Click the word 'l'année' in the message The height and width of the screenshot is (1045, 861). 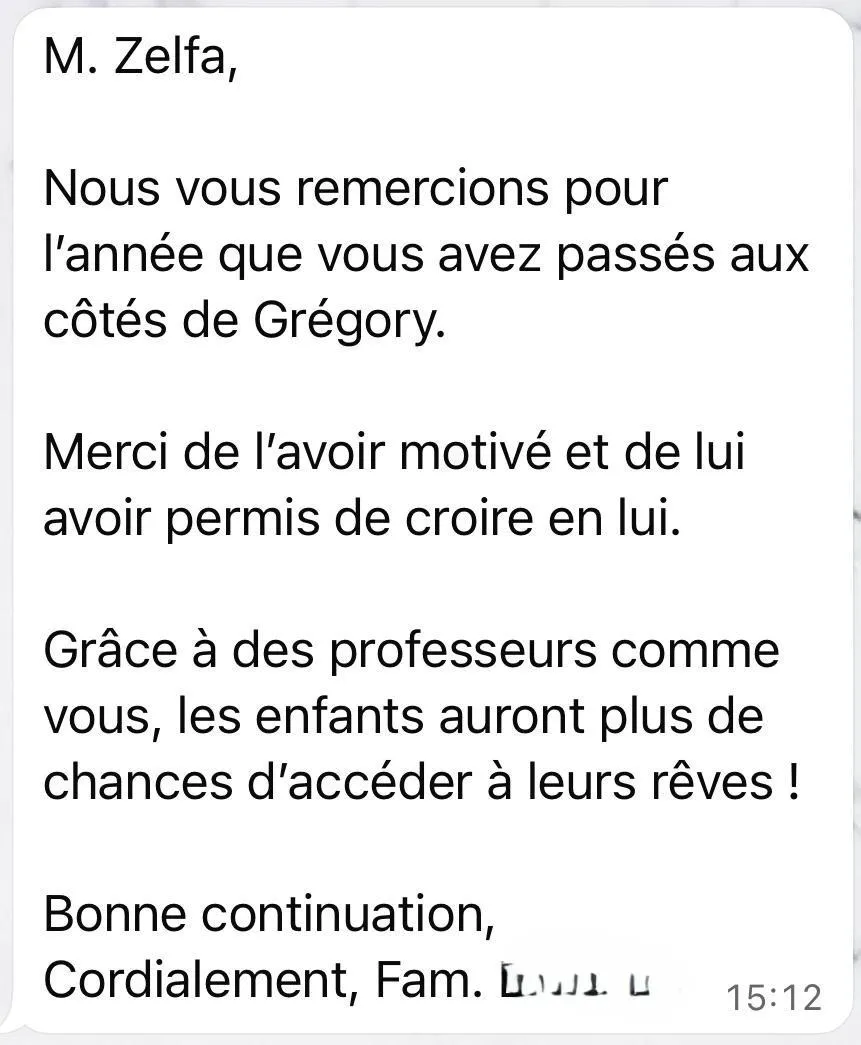[x=123, y=255]
